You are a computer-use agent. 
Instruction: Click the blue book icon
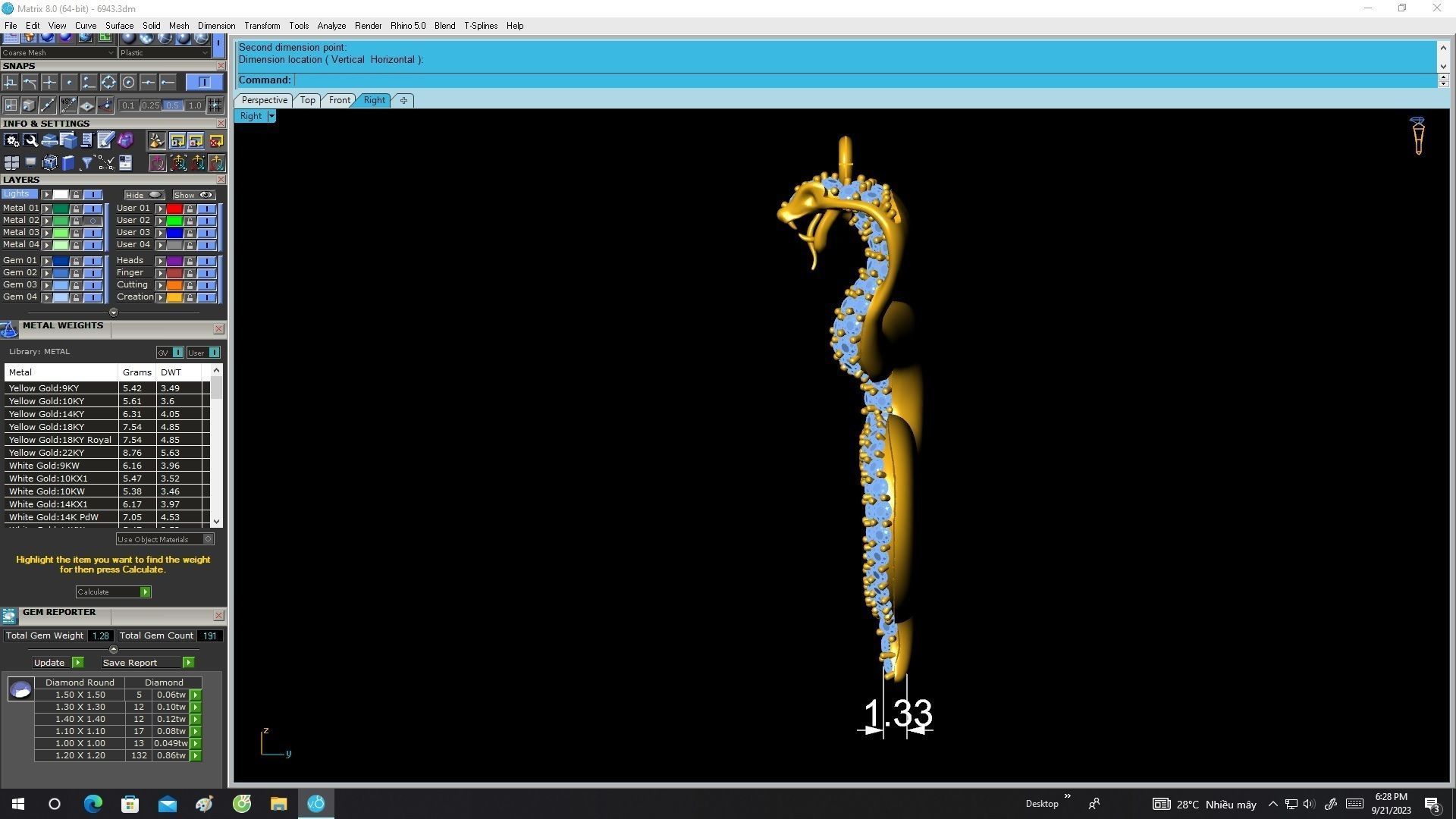pyautogui.click(x=68, y=162)
